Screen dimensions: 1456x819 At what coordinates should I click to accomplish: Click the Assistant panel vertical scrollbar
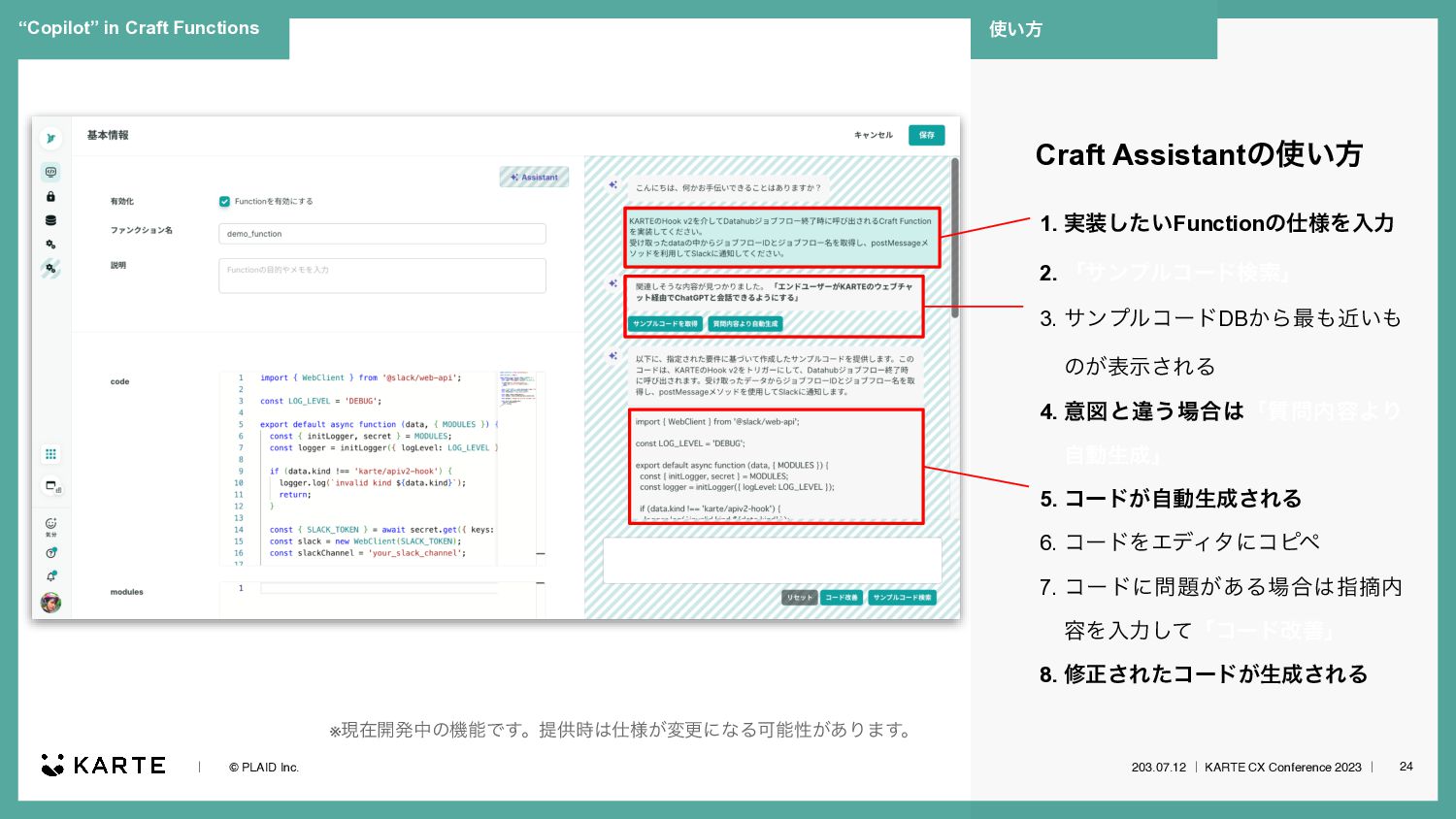(x=954, y=239)
